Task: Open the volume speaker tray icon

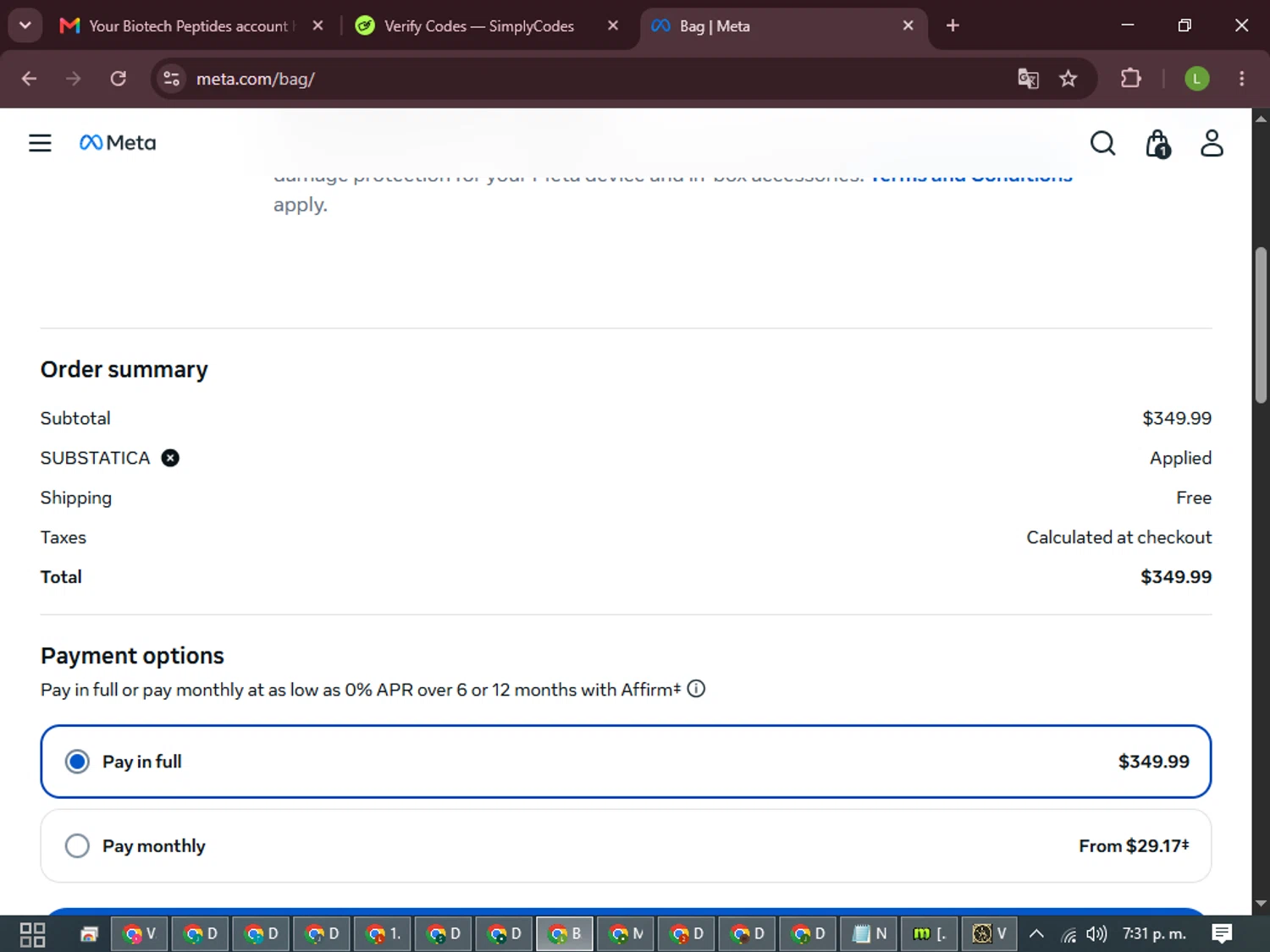Action: coord(1096,934)
